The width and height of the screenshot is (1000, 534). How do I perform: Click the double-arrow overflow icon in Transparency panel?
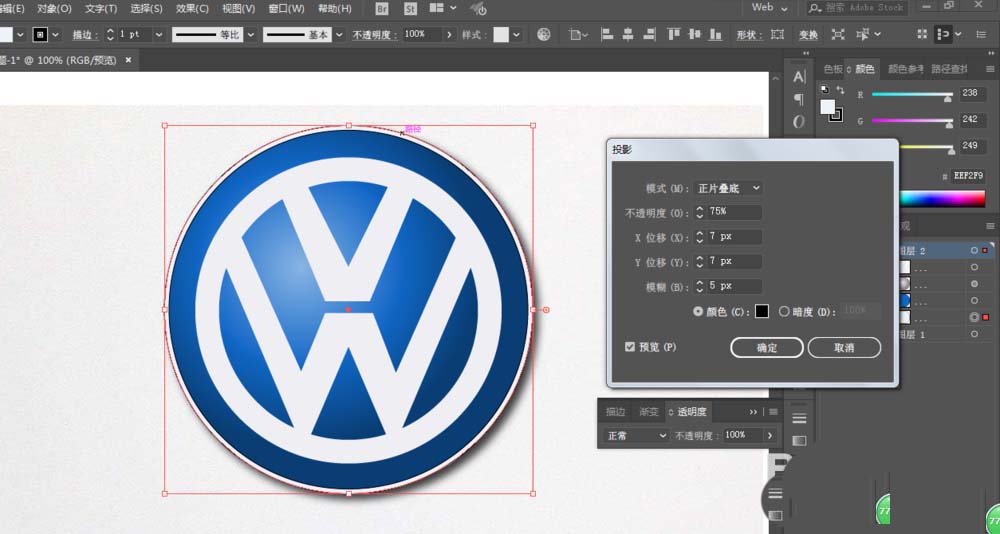click(x=753, y=412)
